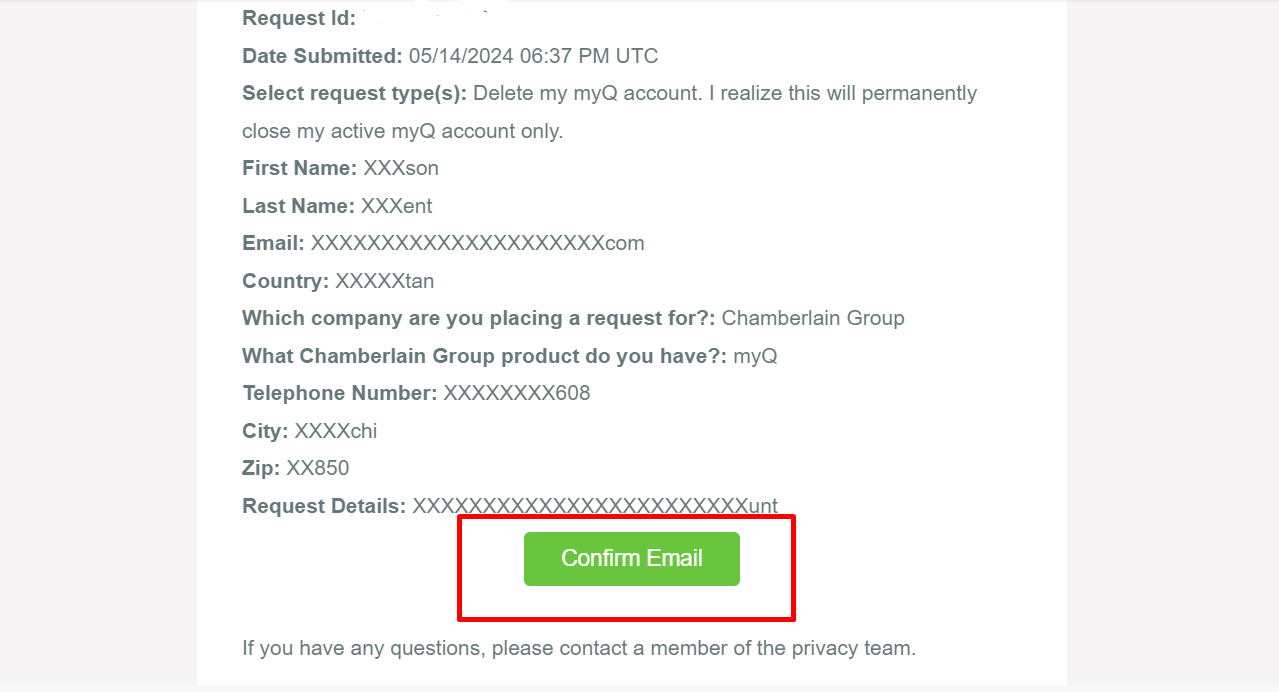Click the Email label
Viewport: 1279px width, 692px height.
(273, 243)
